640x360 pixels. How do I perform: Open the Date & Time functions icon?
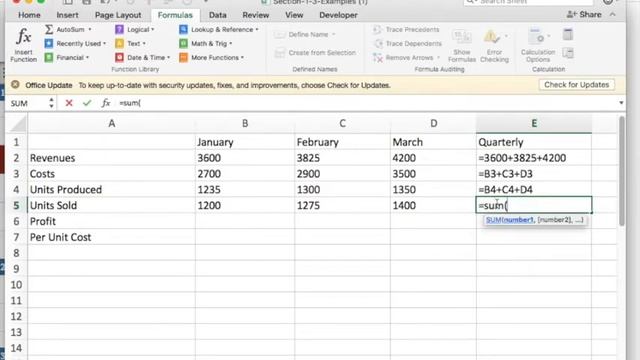119,58
